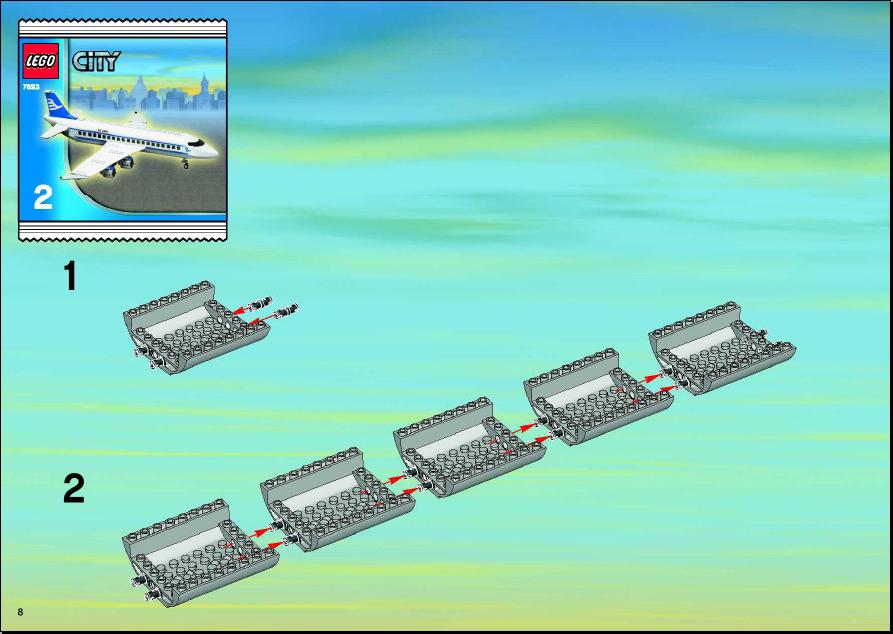Click the fourth fuselage section in step 2
Screen dimensions: 893x634
coord(597,396)
